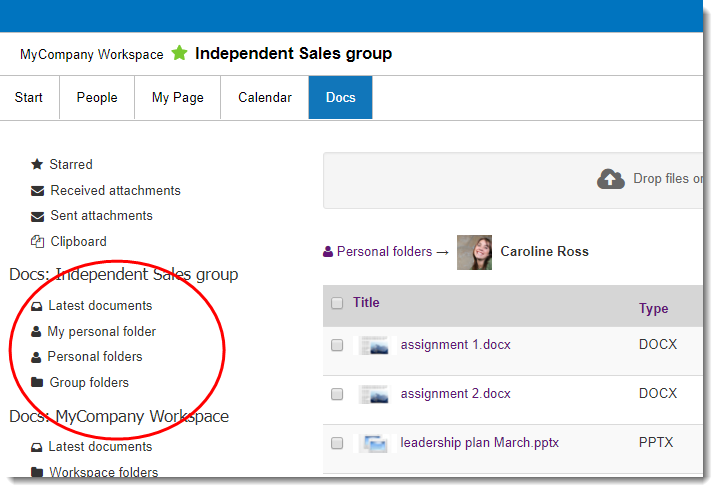This screenshot has width=718, height=492.
Task: Open My personal folder in sidebar
Action: [101, 331]
